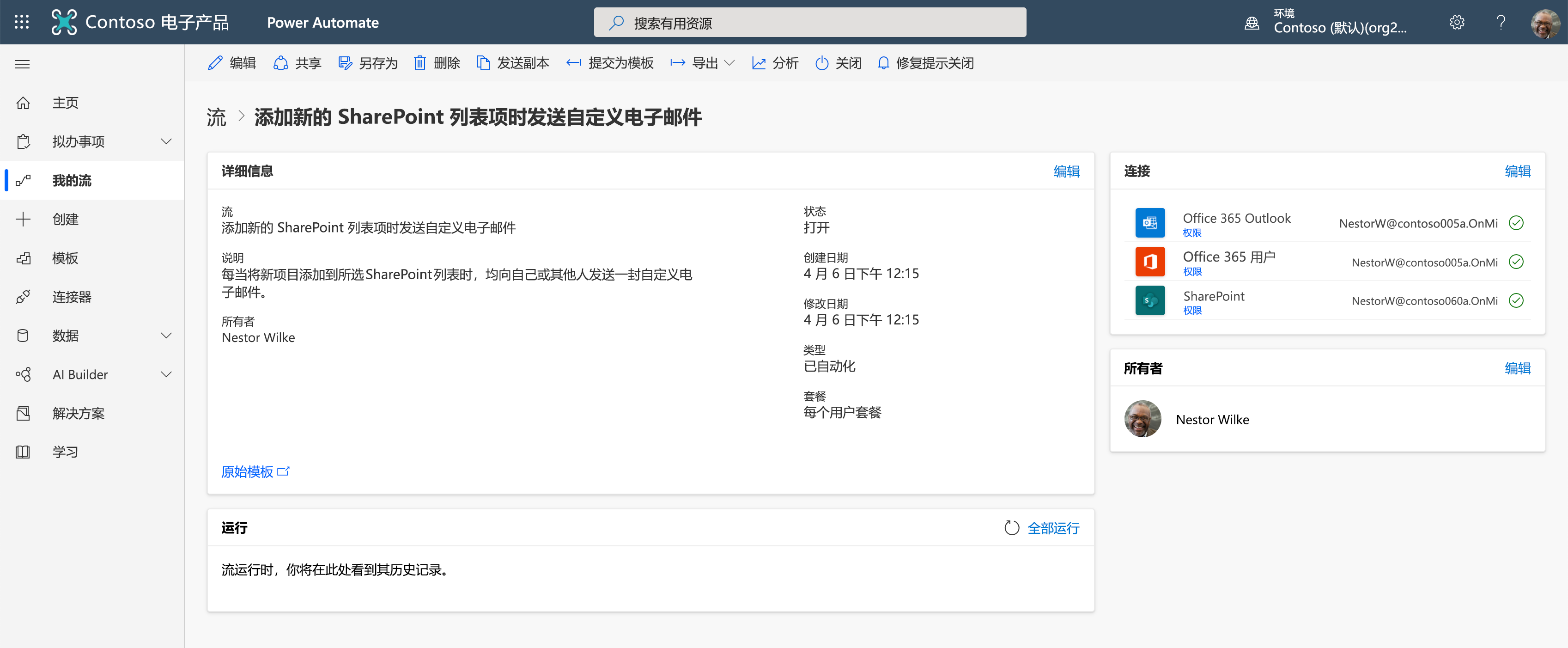Open the 原始模板 link
Viewport: 1568px width, 648px height.
coord(255,472)
